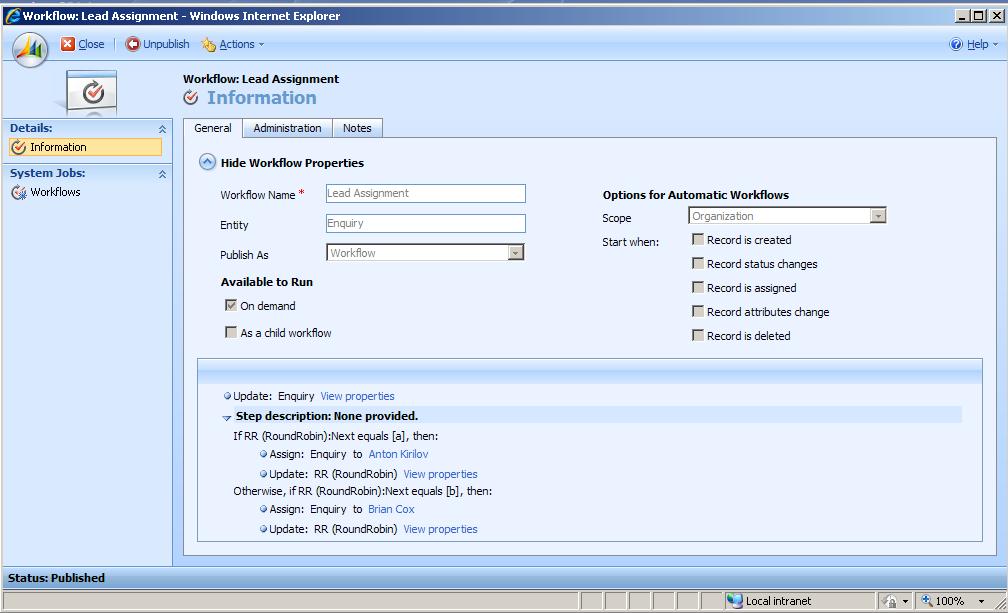Collapse the Step description triangle

coord(226,418)
